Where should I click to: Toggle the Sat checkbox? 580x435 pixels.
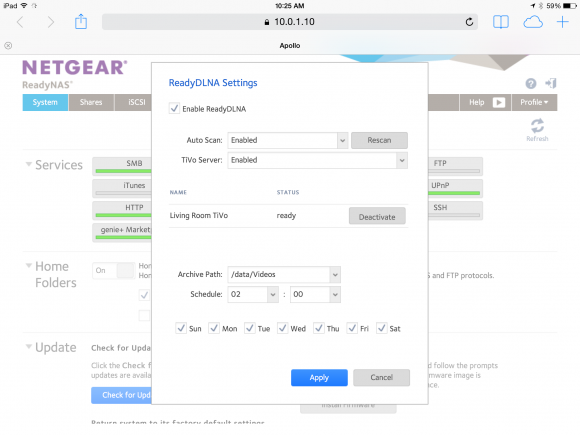pyautogui.click(x=381, y=328)
